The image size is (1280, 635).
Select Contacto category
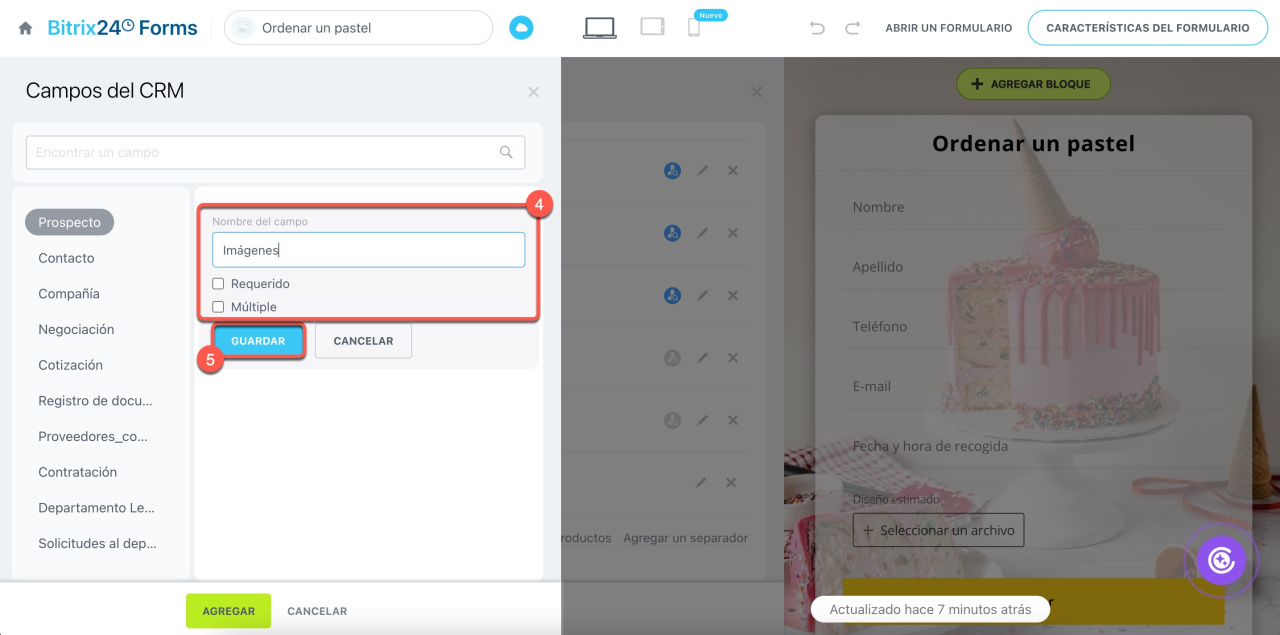click(x=66, y=258)
